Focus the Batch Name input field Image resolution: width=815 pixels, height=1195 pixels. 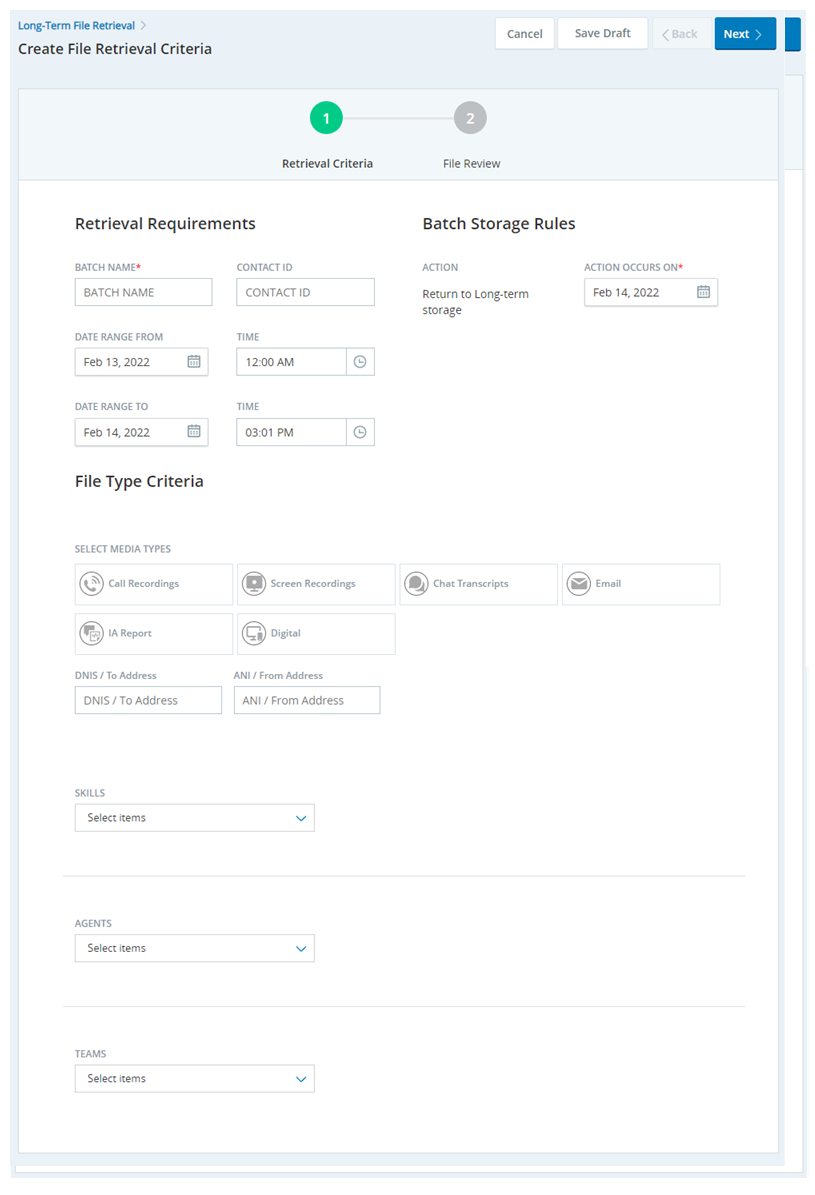(x=143, y=292)
